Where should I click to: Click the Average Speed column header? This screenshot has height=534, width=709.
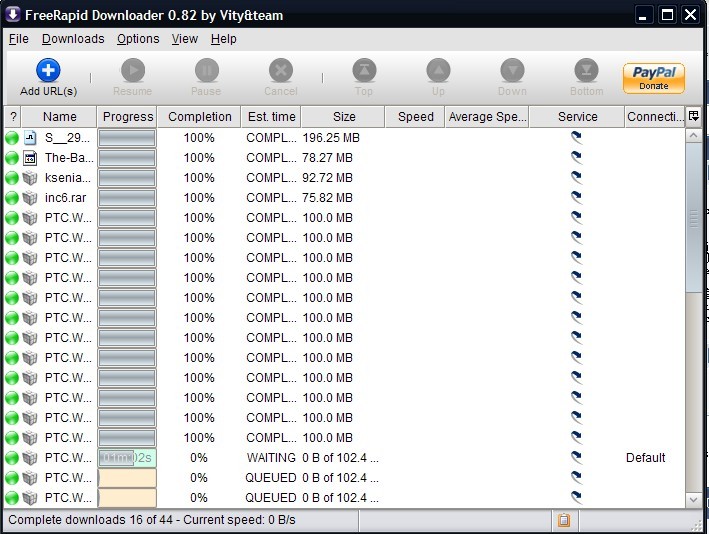(x=487, y=117)
